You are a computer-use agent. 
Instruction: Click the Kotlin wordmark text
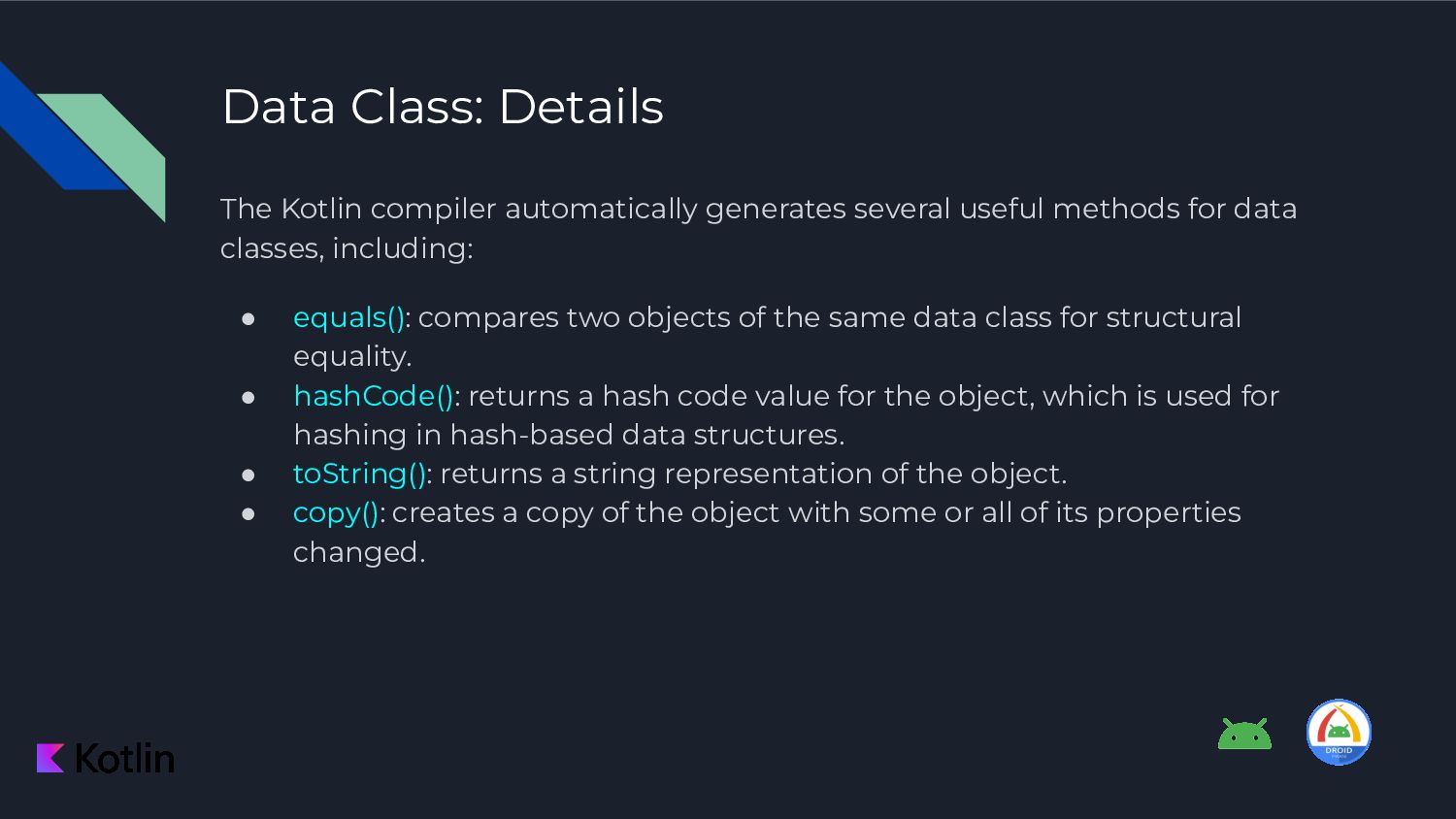coord(124,758)
